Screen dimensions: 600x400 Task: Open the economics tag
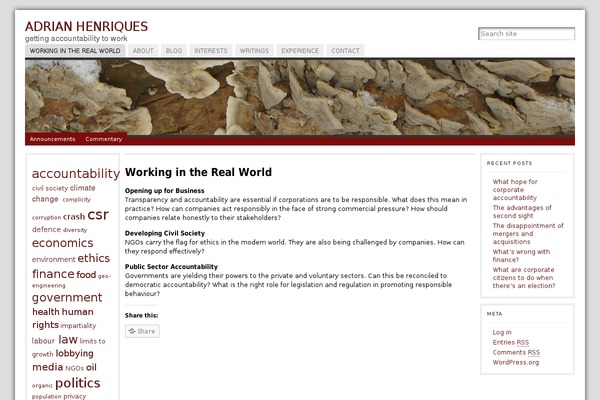(62, 243)
